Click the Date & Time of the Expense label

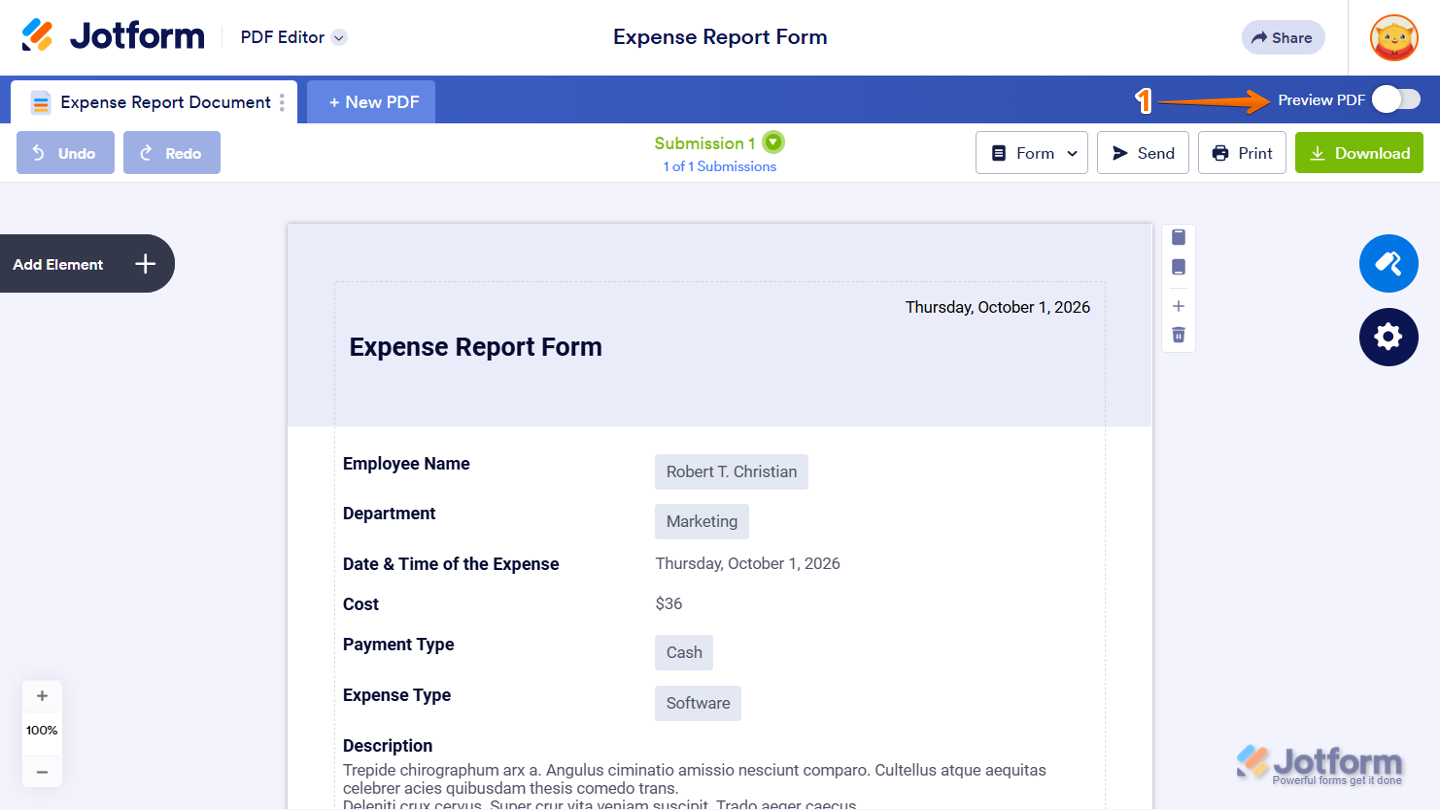coord(451,564)
